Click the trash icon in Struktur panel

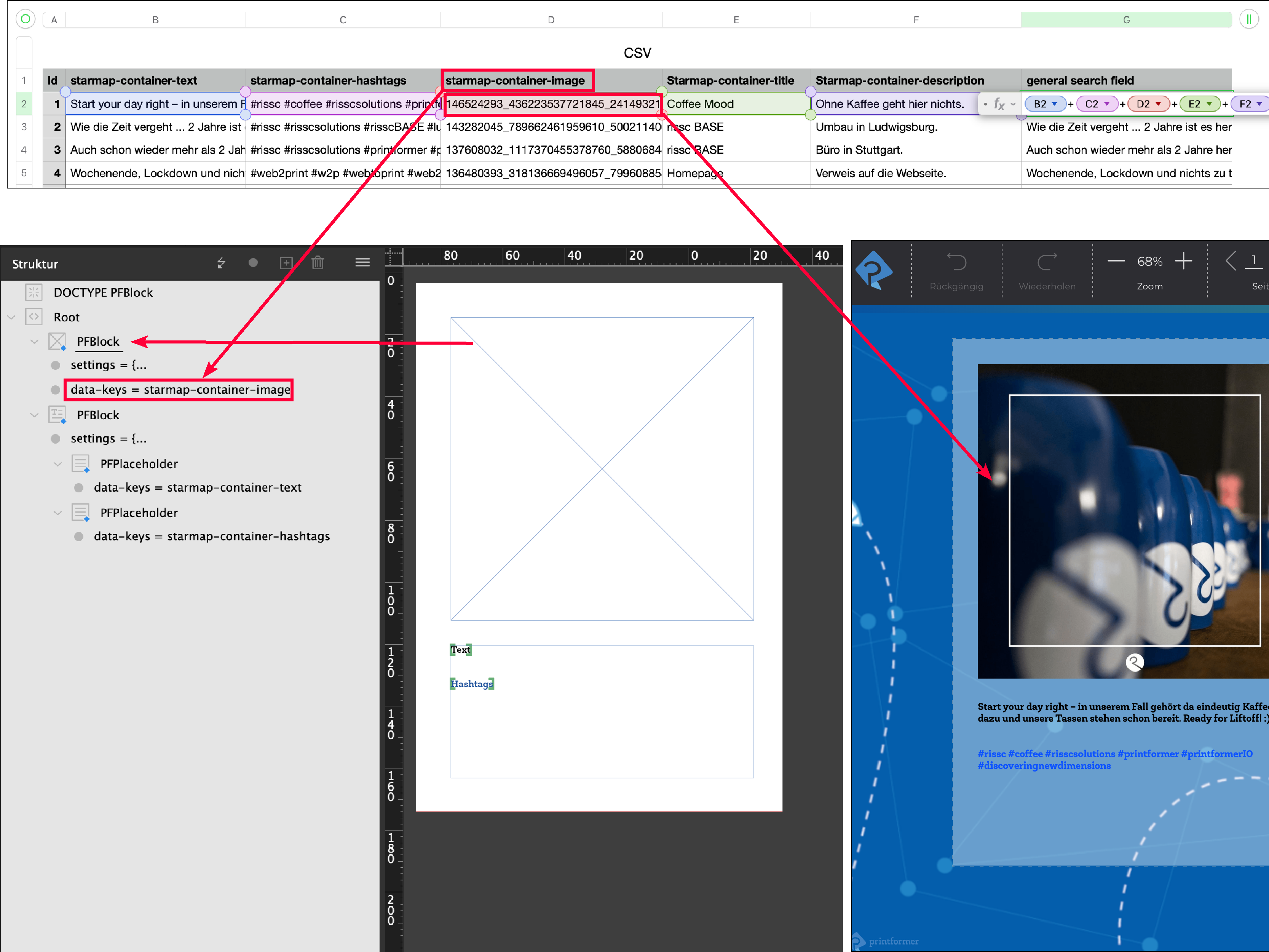tap(318, 263)
